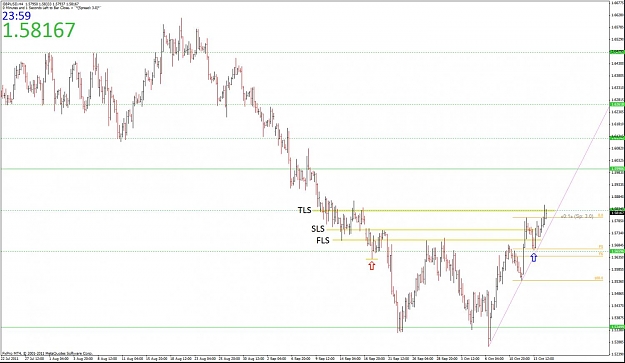
Task: Select the blue up-arrow chart marker
Action: (x=534, y=257)
